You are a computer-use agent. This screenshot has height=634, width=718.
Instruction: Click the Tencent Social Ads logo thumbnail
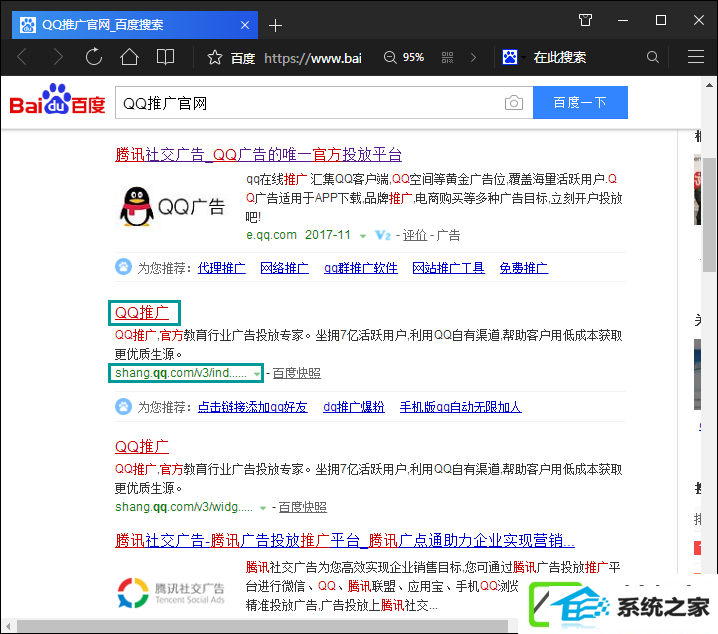172,593
